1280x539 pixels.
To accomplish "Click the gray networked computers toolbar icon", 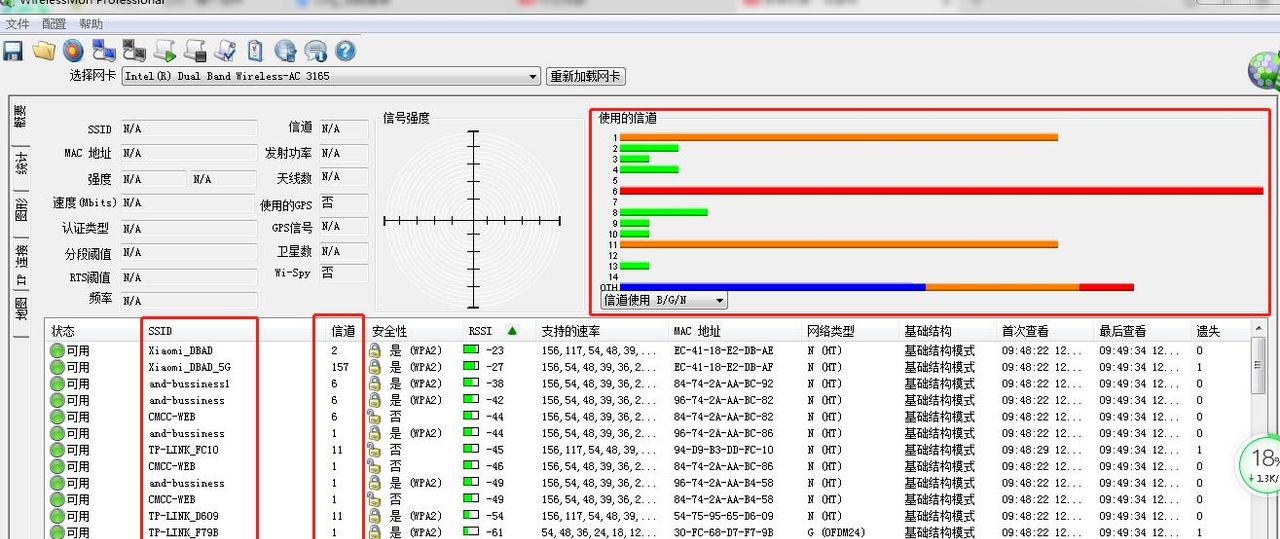I will coord(134,51).
